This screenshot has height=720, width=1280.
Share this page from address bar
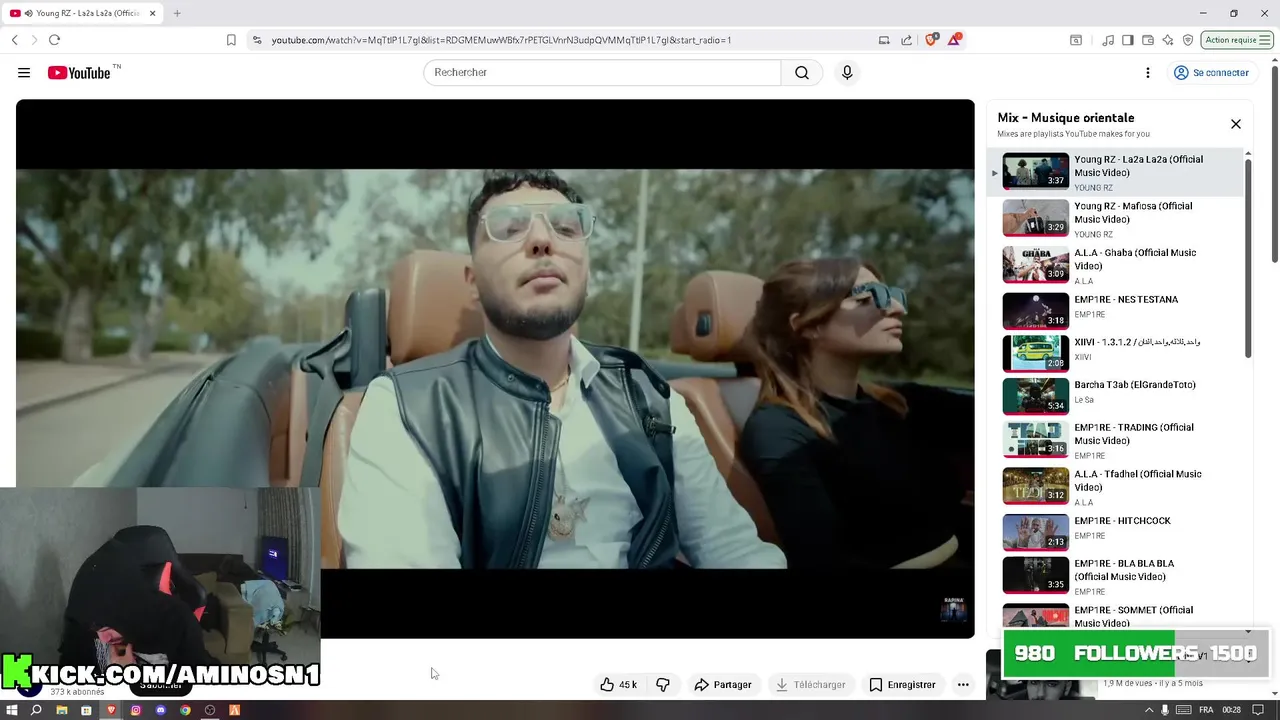pos(906,40)
